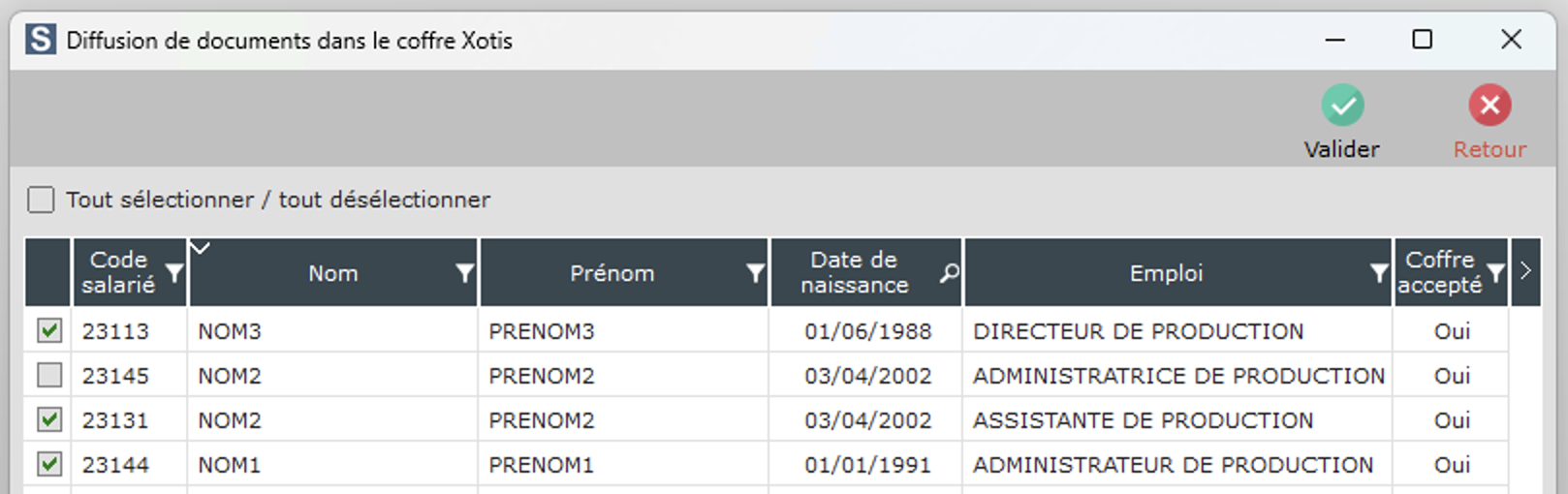This screenshot has height=494, width=1568.
Task: Toggle Tout sélectionner / tout désélectionner checkbox
Action: tap(41, 200)
